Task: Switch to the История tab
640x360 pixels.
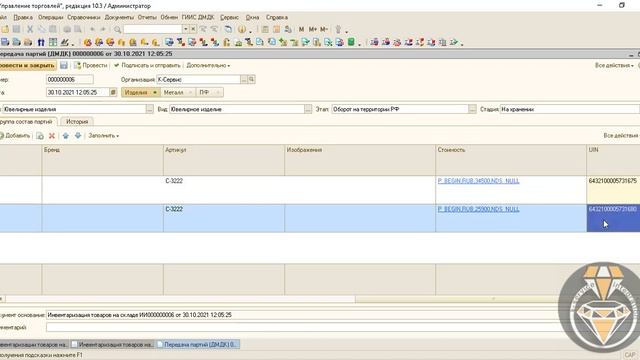Action: 77,122
